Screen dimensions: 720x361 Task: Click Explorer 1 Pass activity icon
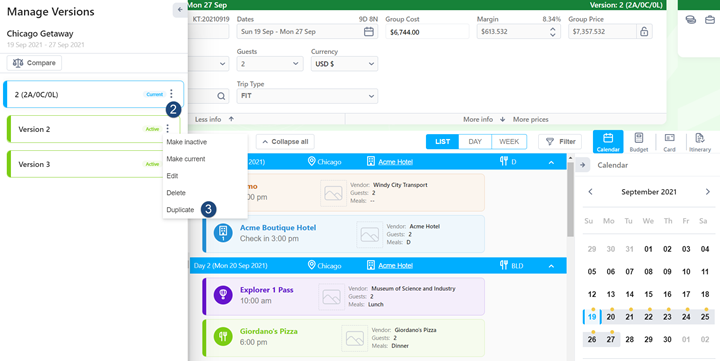(223, 295)
